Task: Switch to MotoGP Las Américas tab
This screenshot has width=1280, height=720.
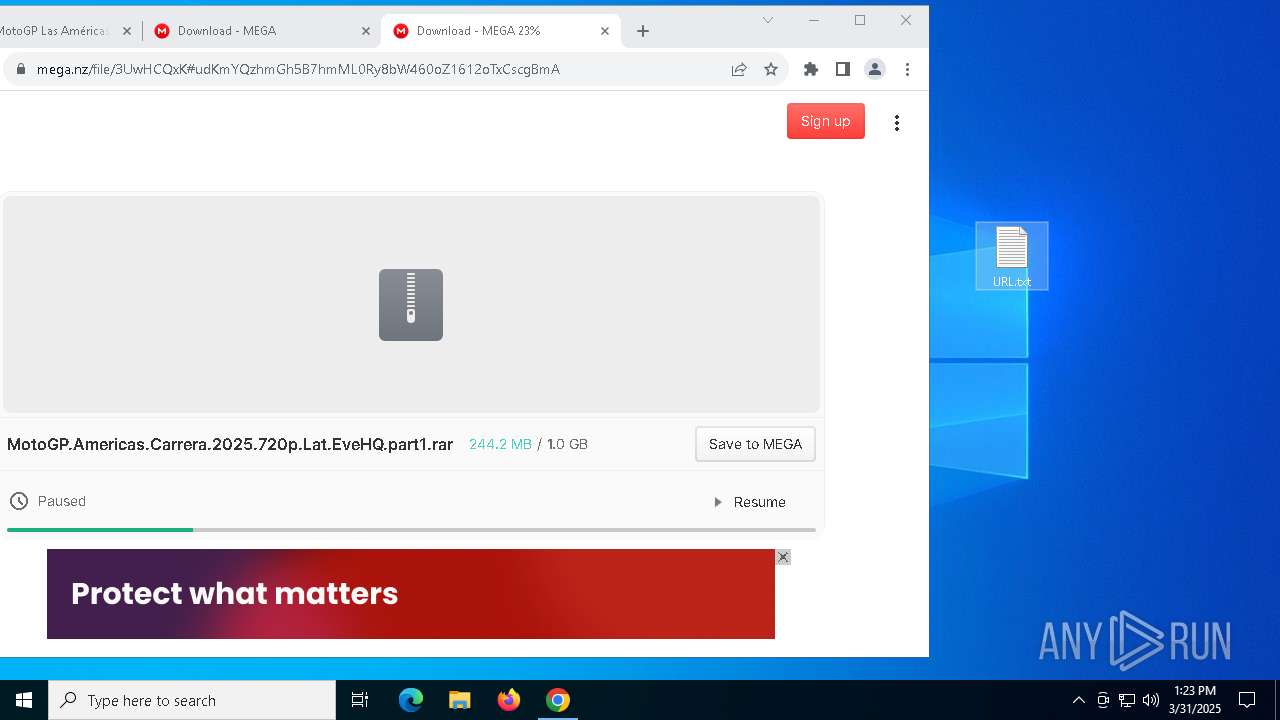Action: [x=55, y=31]
